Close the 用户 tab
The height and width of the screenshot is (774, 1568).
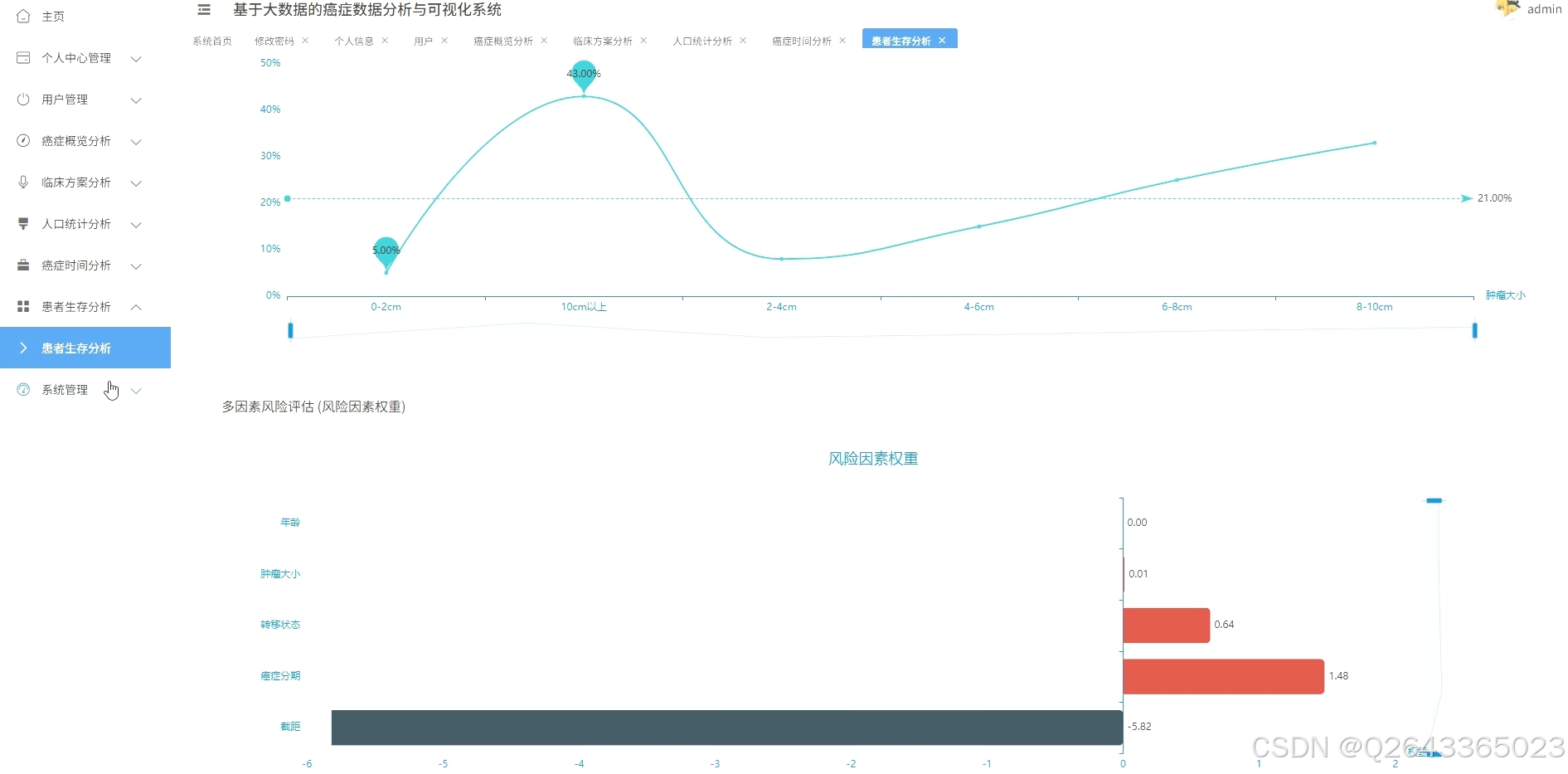[x=444, y=40]
